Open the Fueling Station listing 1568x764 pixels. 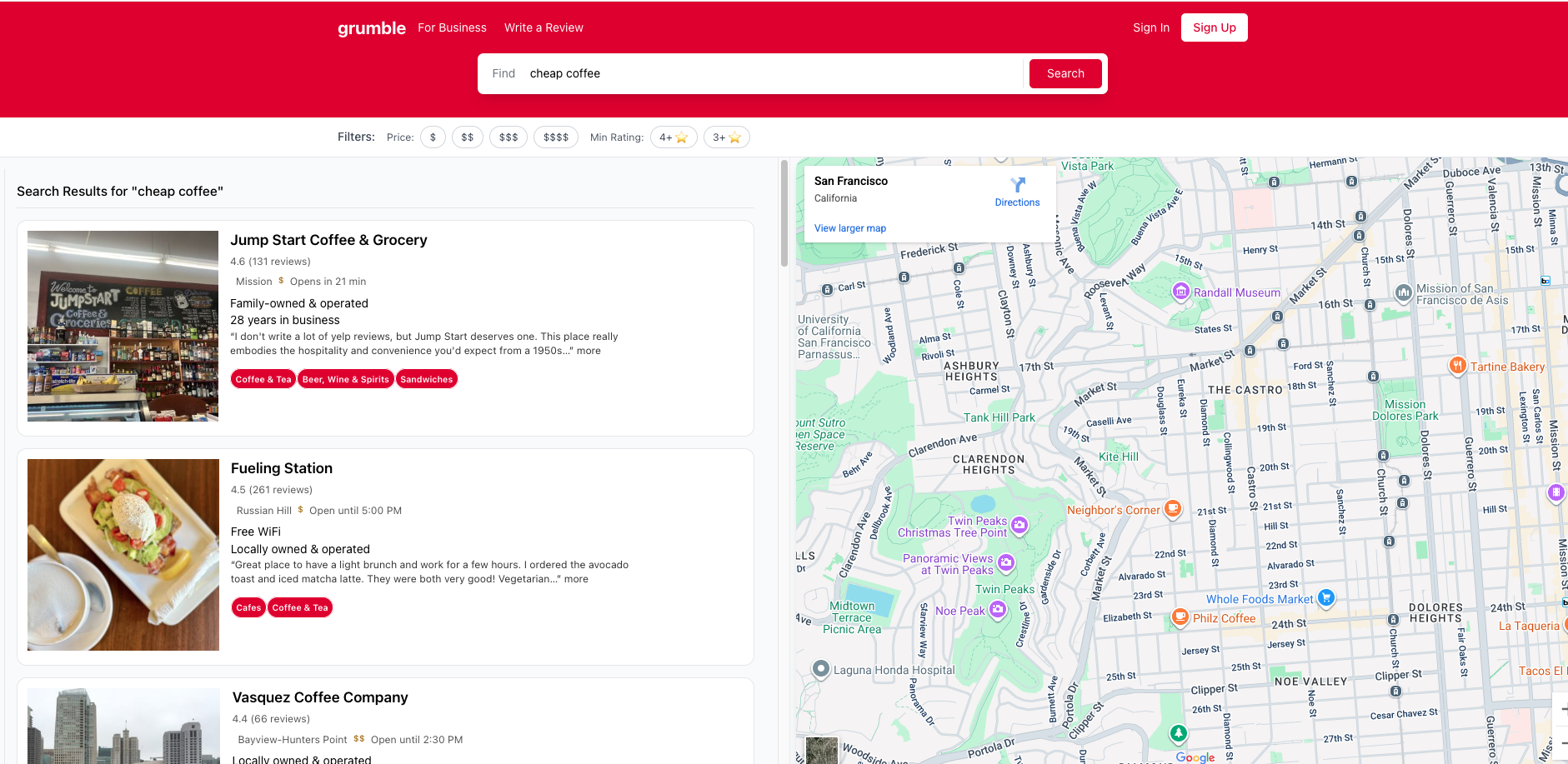(282, 468)
